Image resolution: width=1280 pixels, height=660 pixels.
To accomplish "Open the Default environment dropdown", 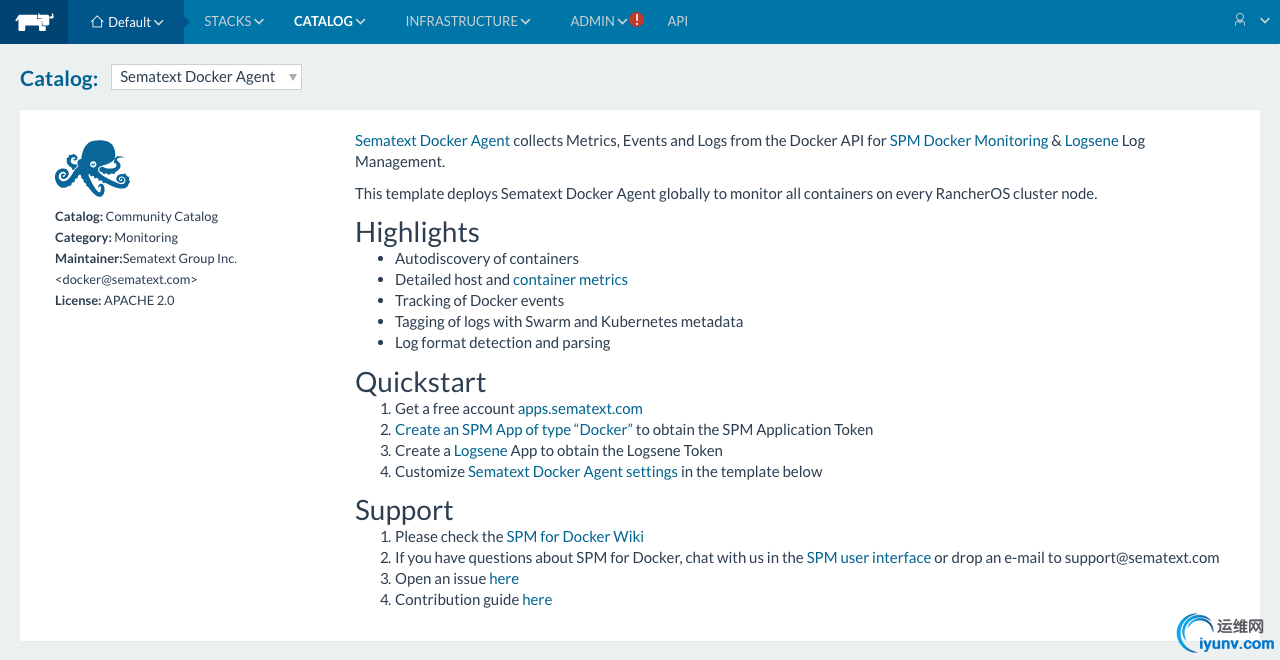I will tap(127, 21).
